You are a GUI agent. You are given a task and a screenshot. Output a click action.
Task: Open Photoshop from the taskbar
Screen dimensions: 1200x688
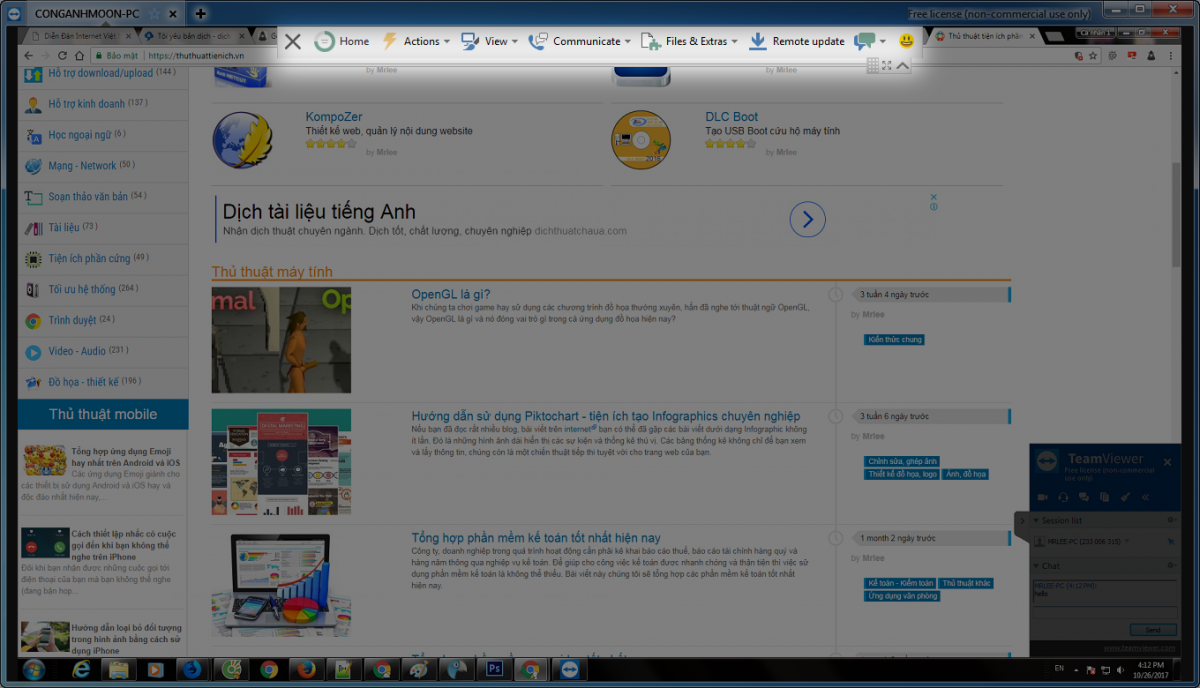click(493, 669)
